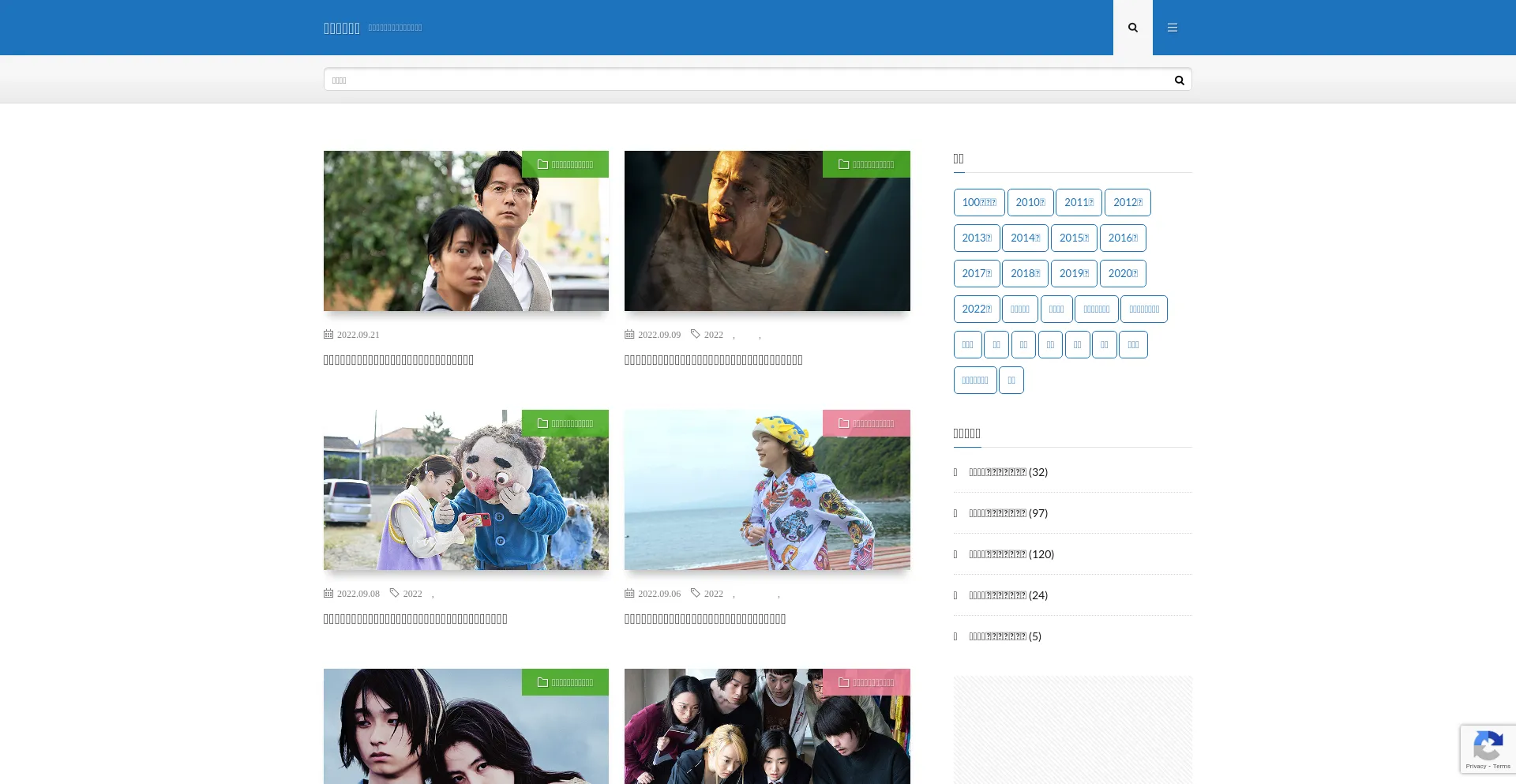Click the magnifier button inside the search box

(x=1179, y=80)
